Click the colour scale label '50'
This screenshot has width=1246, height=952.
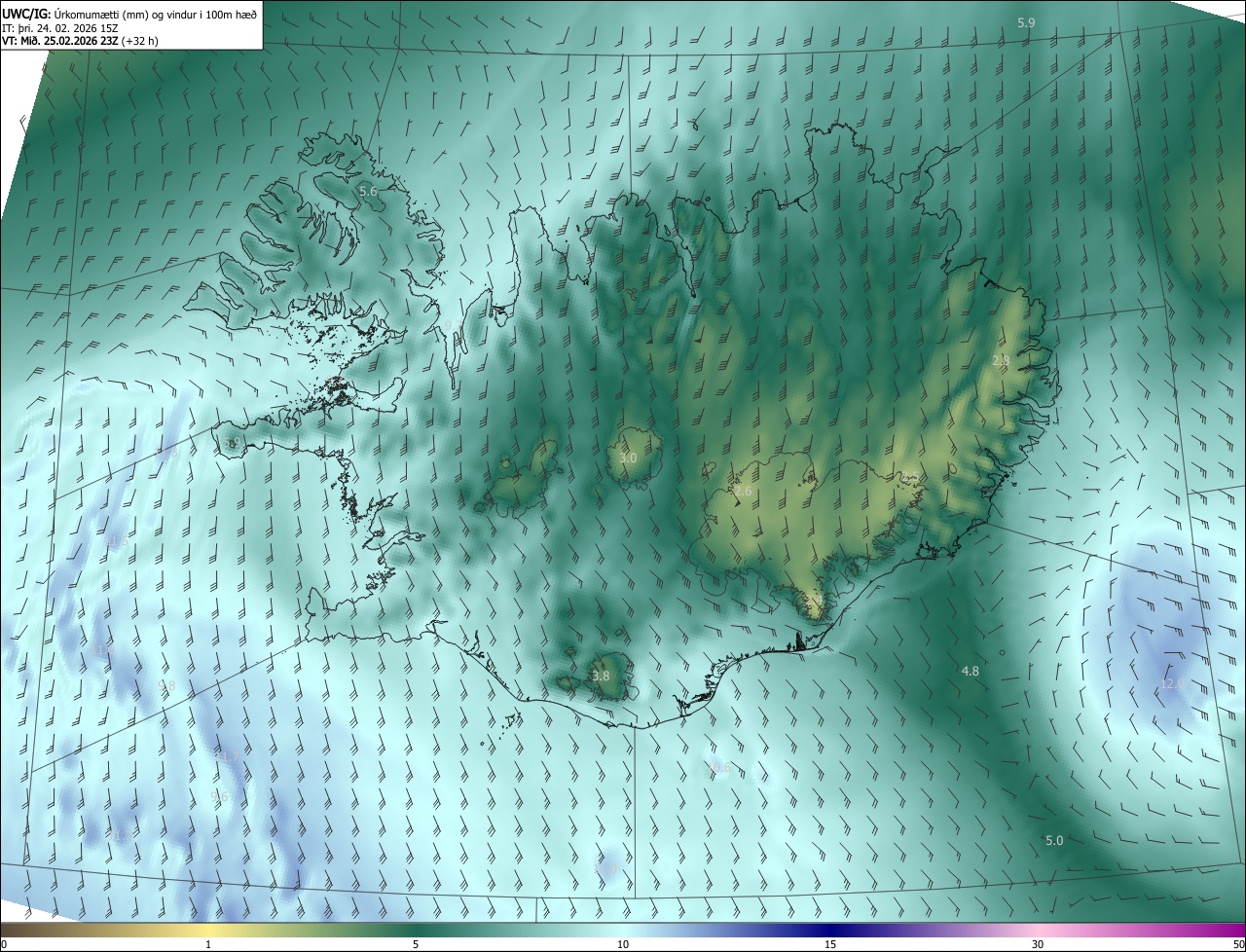click(x=1238, y=944)
